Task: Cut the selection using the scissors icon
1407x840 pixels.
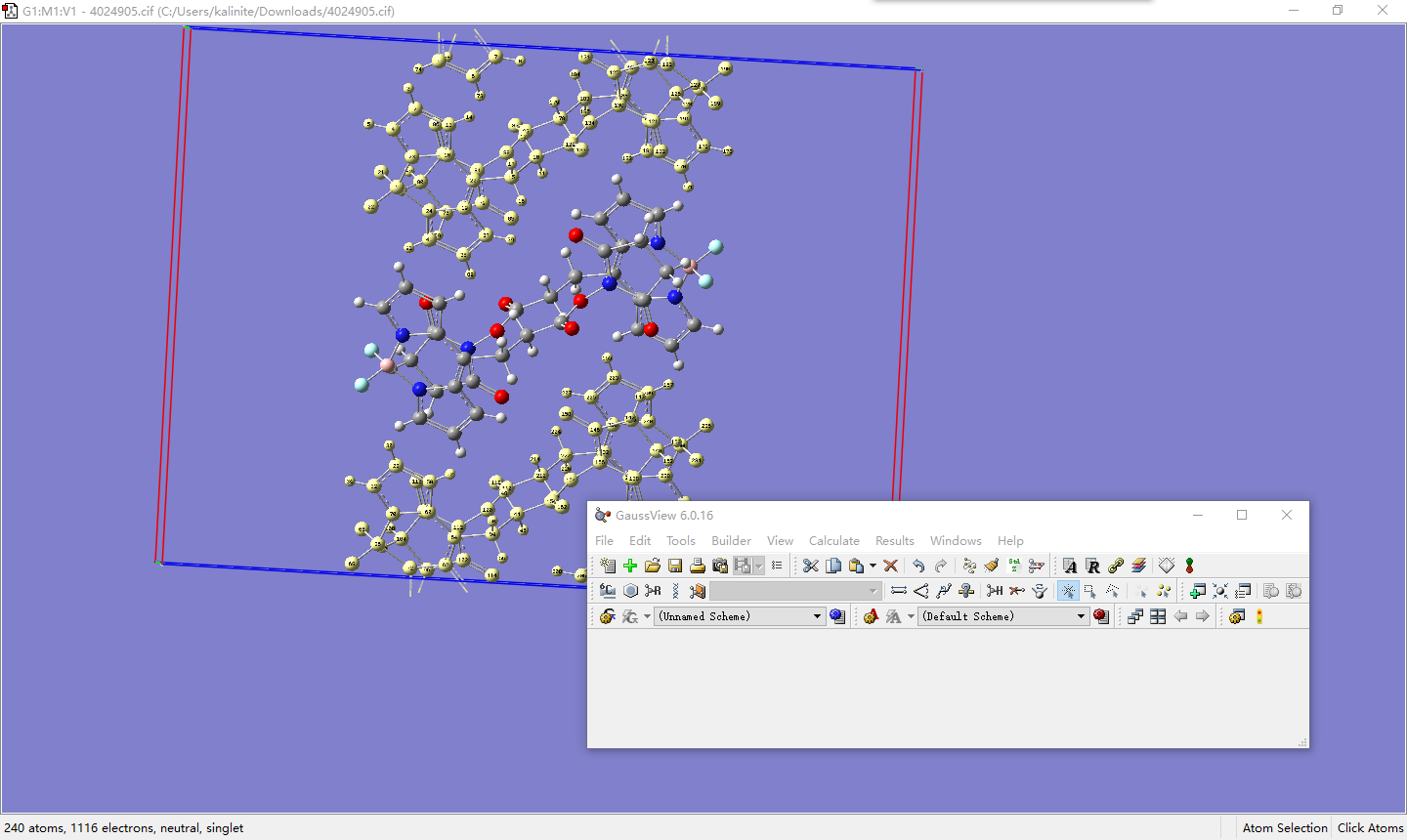Action: [x=811, y=565]
